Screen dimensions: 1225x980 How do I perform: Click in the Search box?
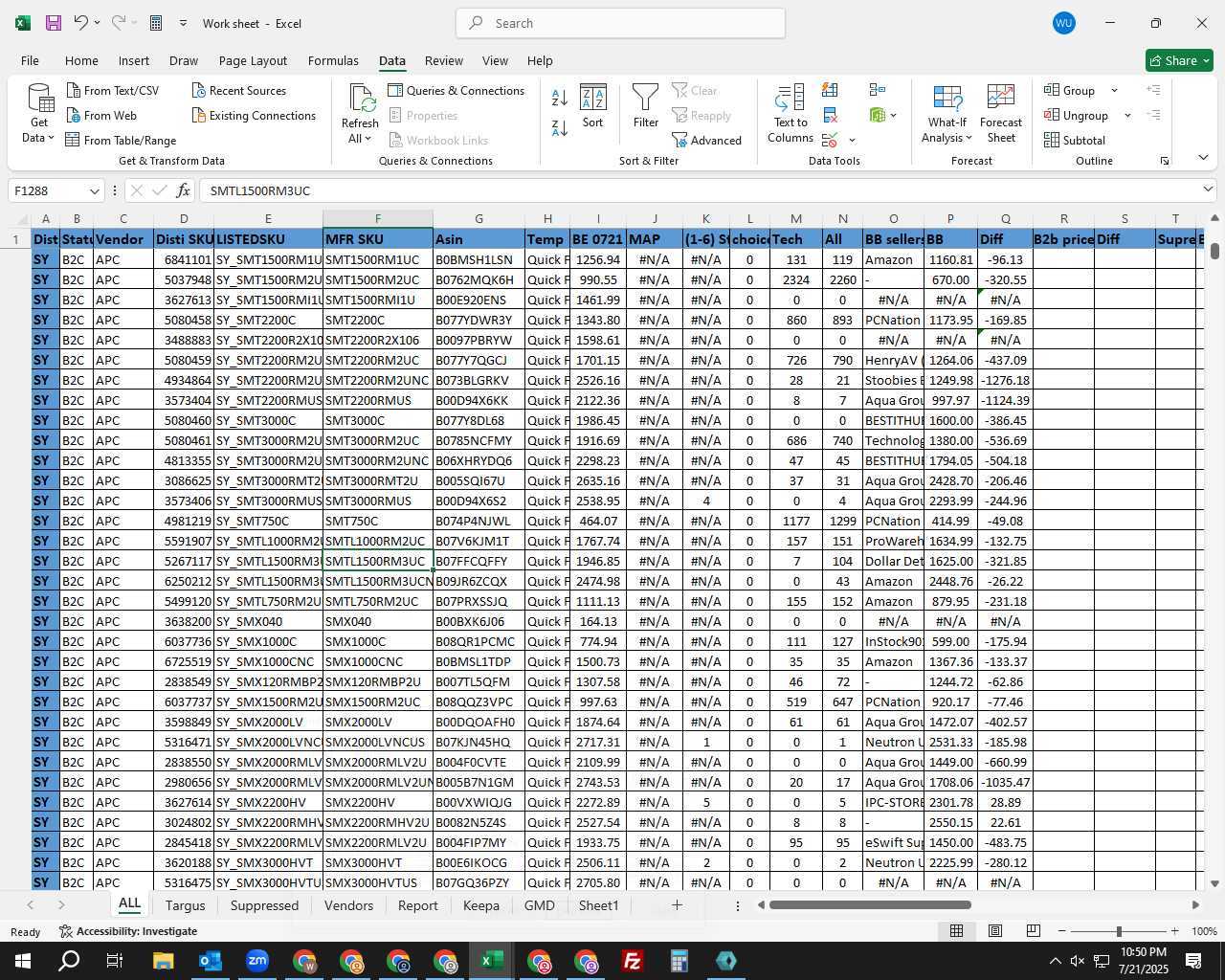pyautogui.click(x=621, y=23)
